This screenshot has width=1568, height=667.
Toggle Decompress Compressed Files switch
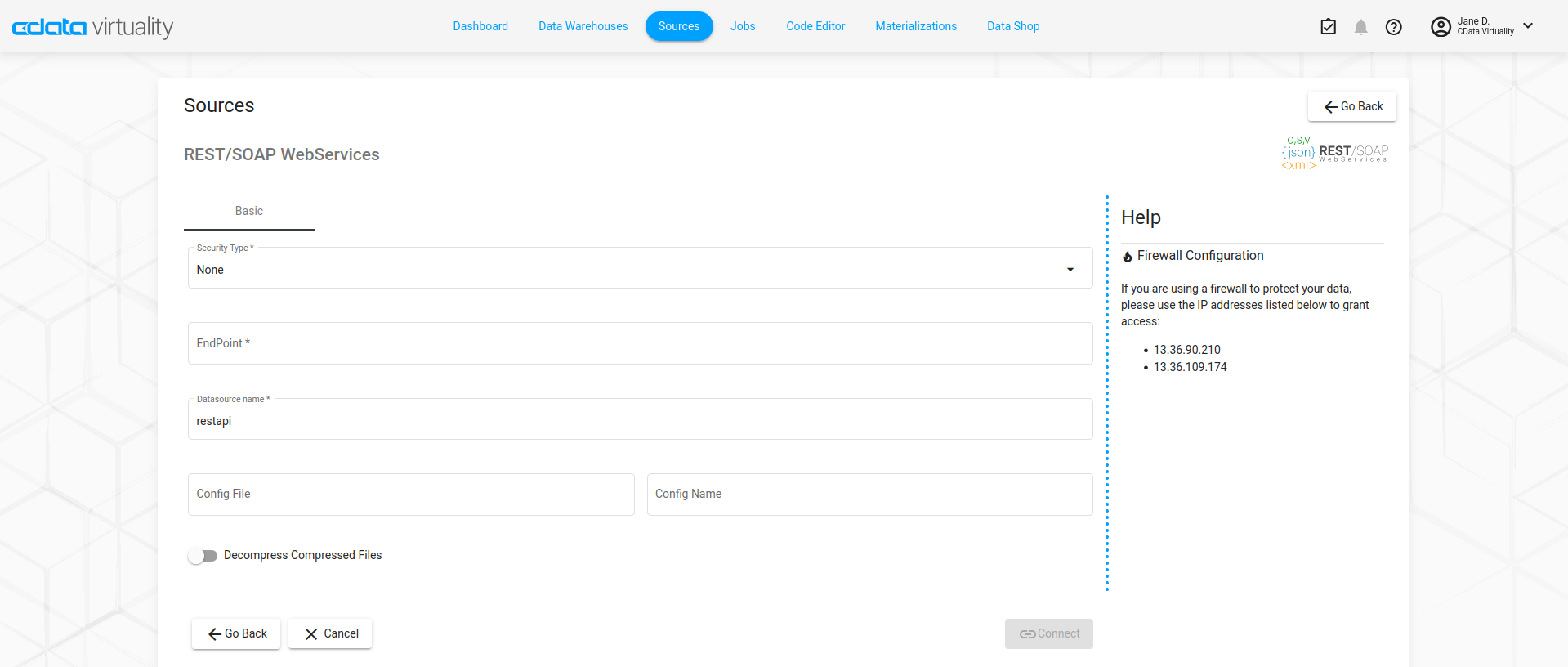[x=203, y=556]
